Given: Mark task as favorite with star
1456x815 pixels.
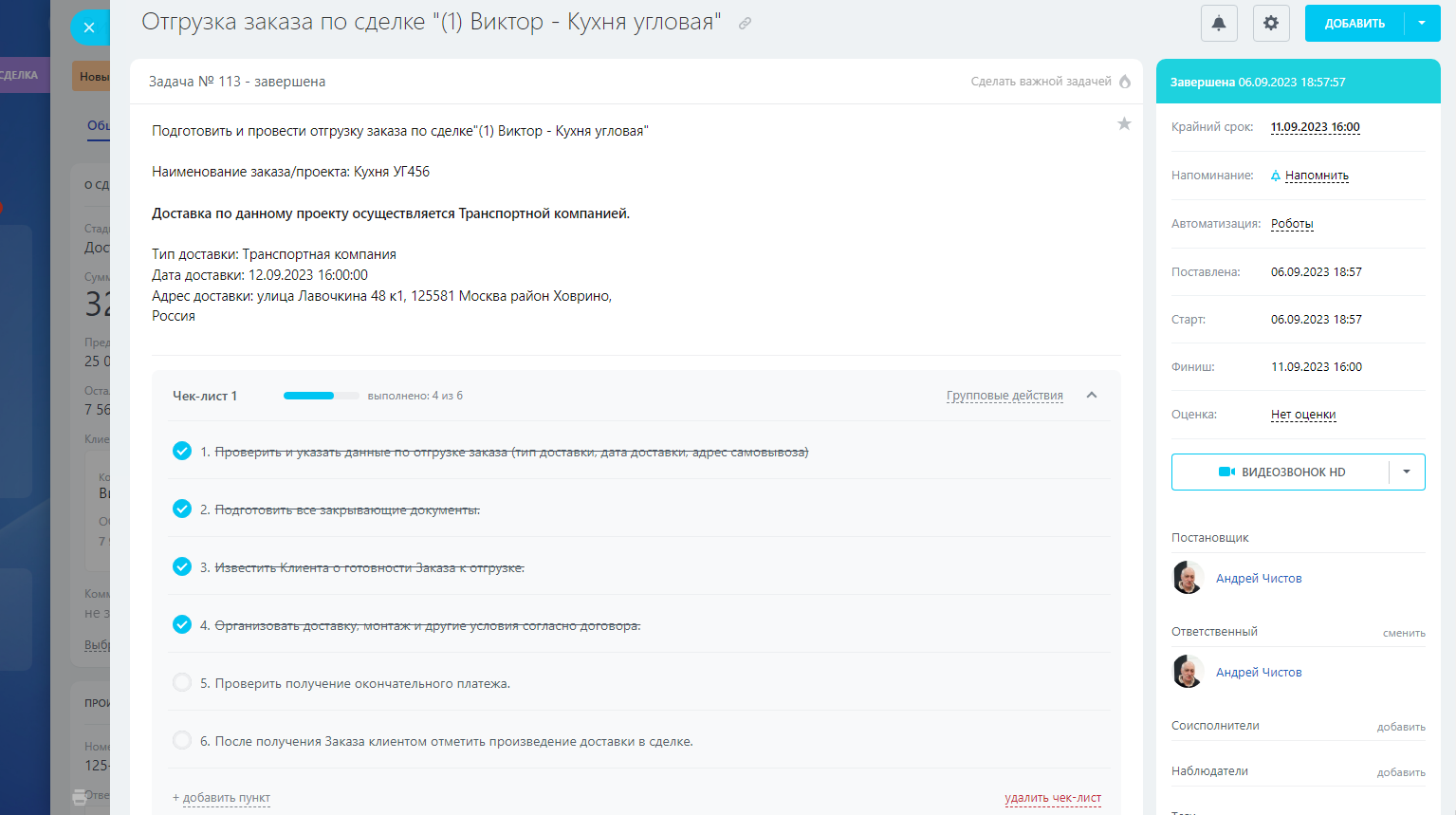Looking at the screenshot, I should pos(1124,124).
